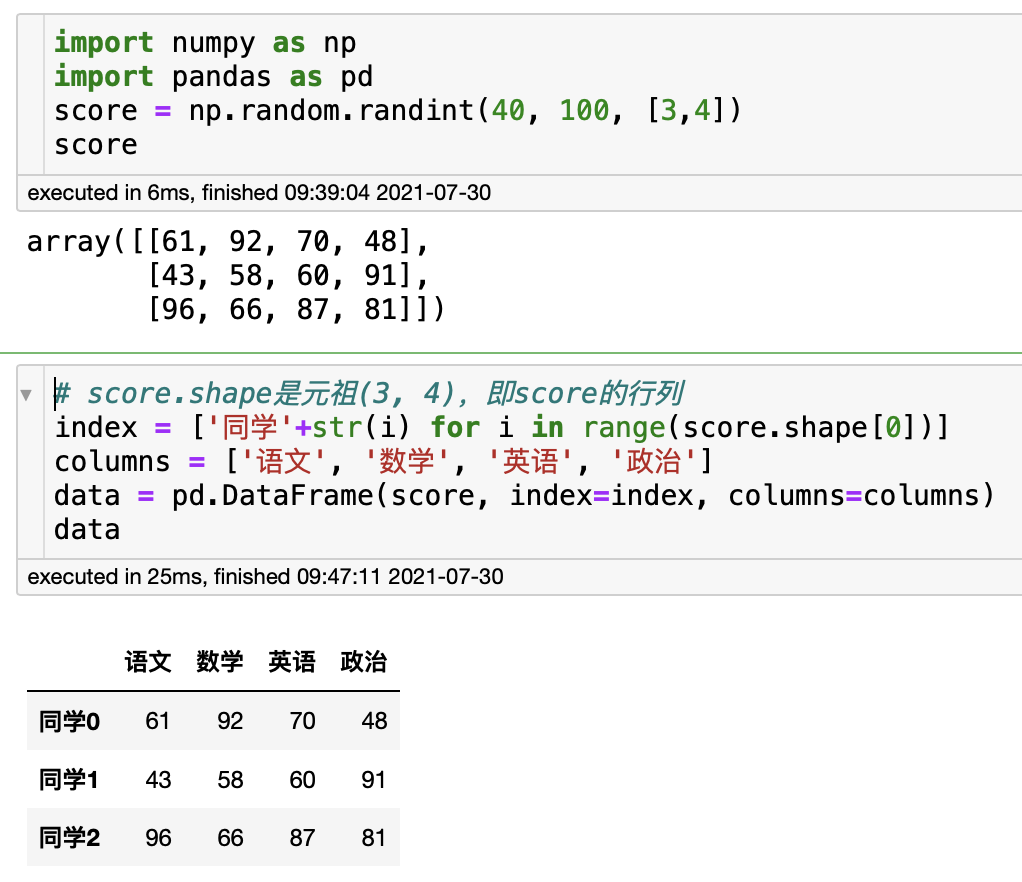This screenshot has height=882, width=1022.
Task: Click table cell 81 in 同学2 row
Action: 373,838
